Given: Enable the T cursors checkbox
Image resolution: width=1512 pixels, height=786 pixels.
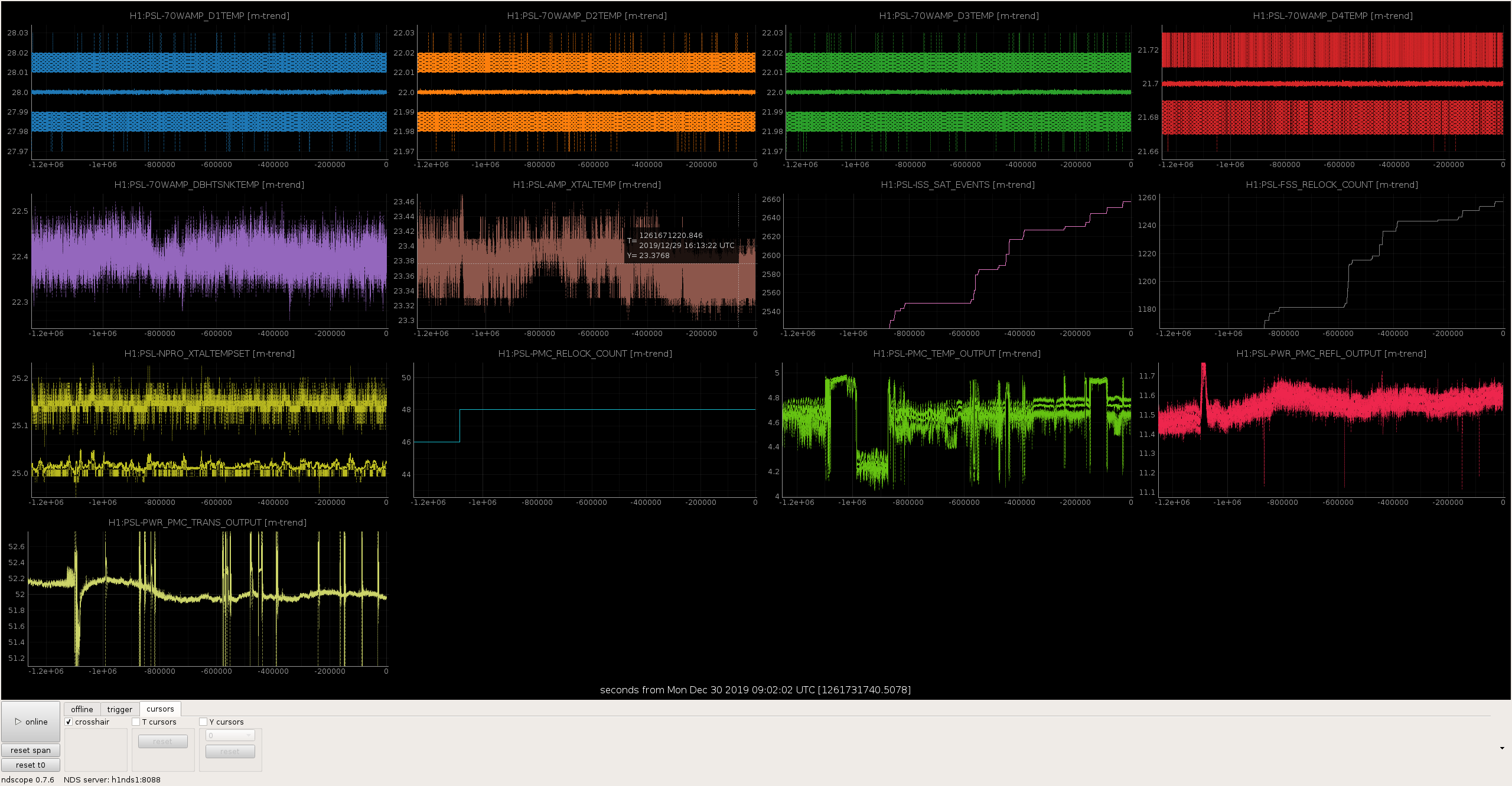Looking at the screenshot, I should (x=136, y=722).
